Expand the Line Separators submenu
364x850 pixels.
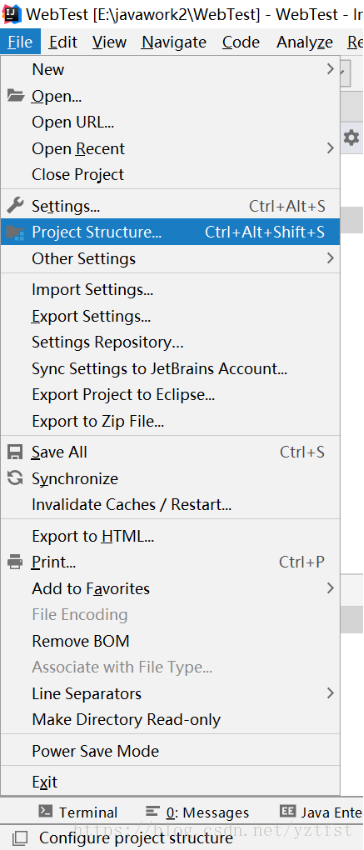coord(170,693)
